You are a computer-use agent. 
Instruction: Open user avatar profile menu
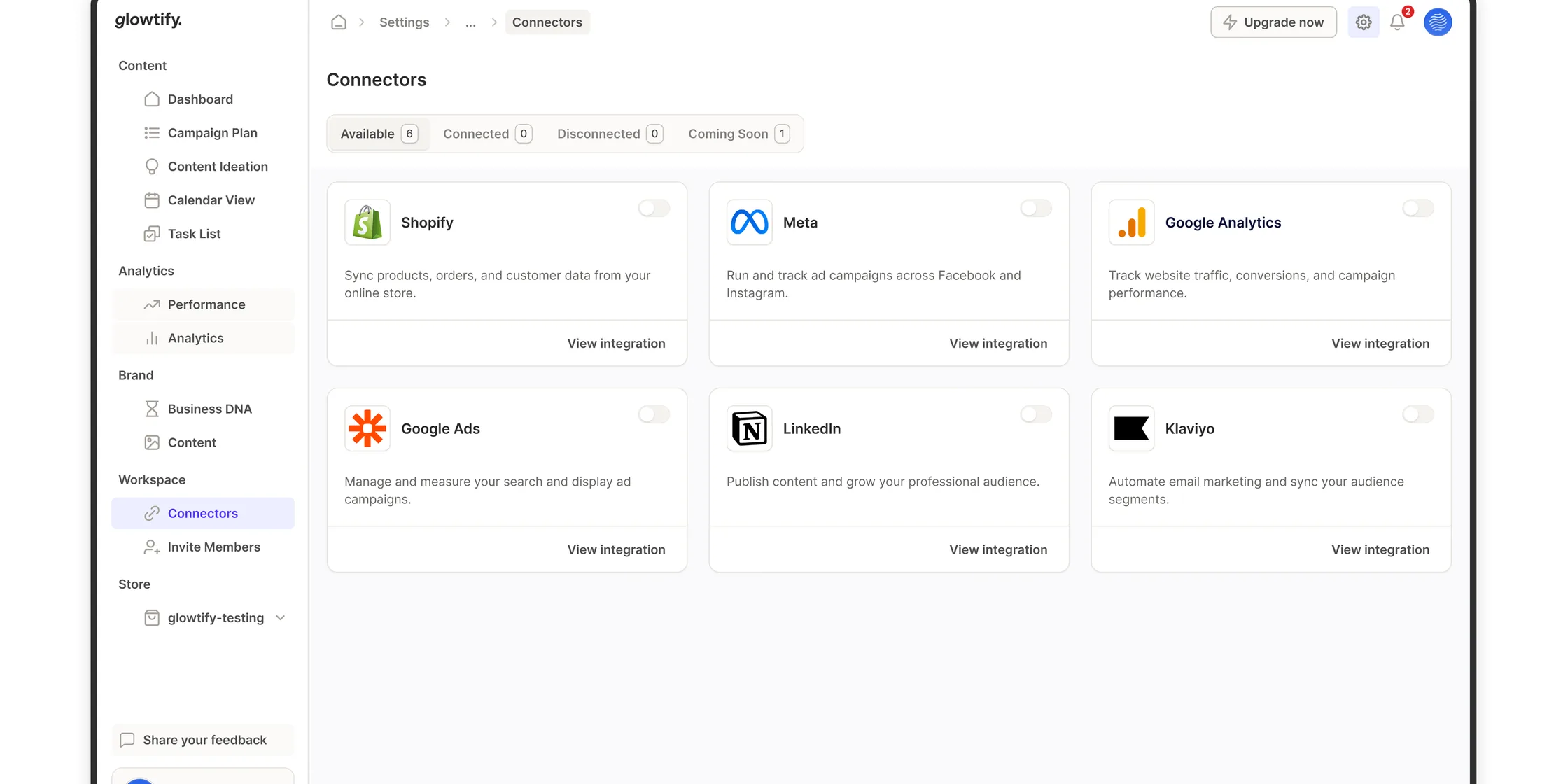1438,22
